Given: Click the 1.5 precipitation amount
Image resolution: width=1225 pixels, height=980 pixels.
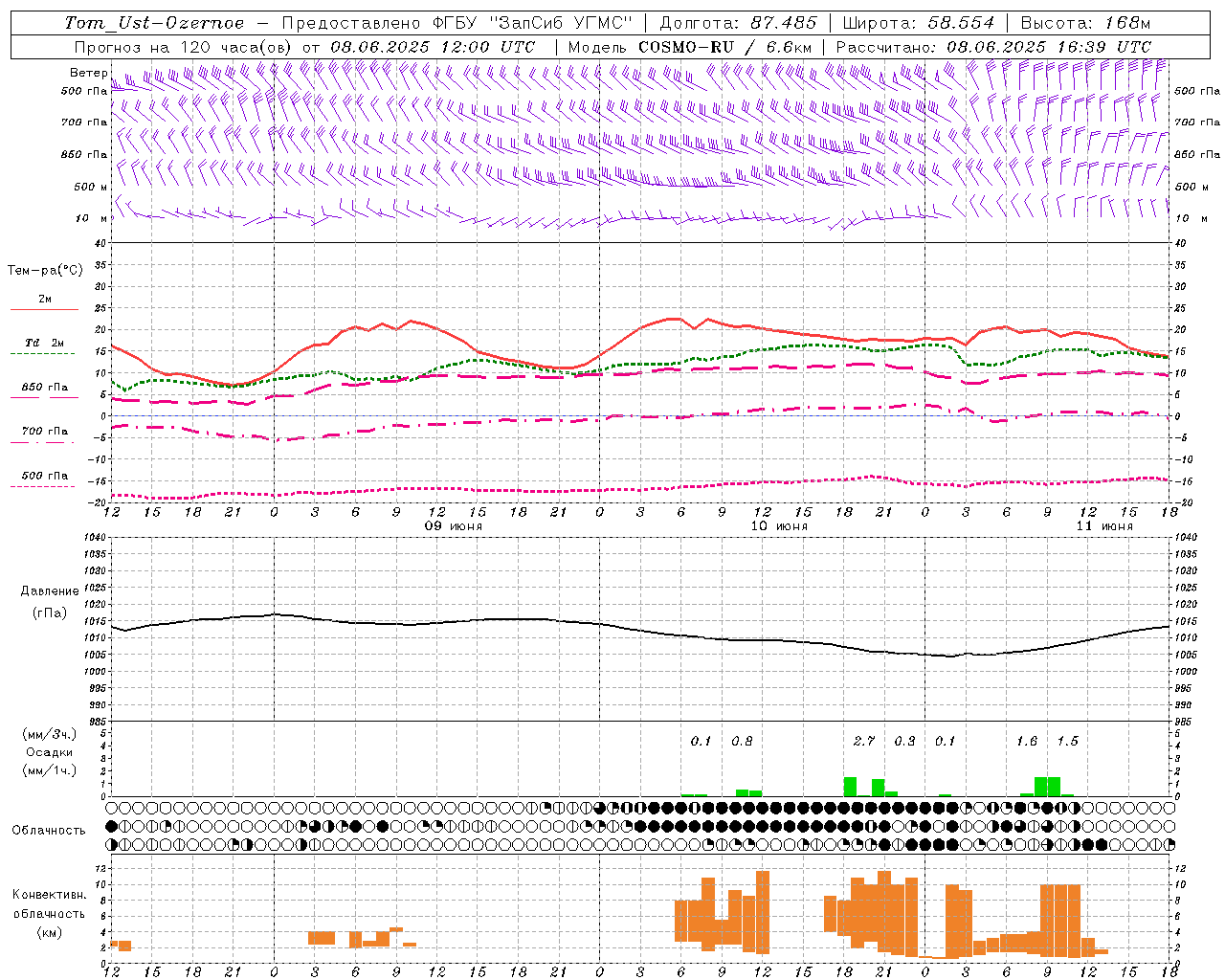Looking at the screenshot, I should pyautogui.click(x=1068, y=741).
